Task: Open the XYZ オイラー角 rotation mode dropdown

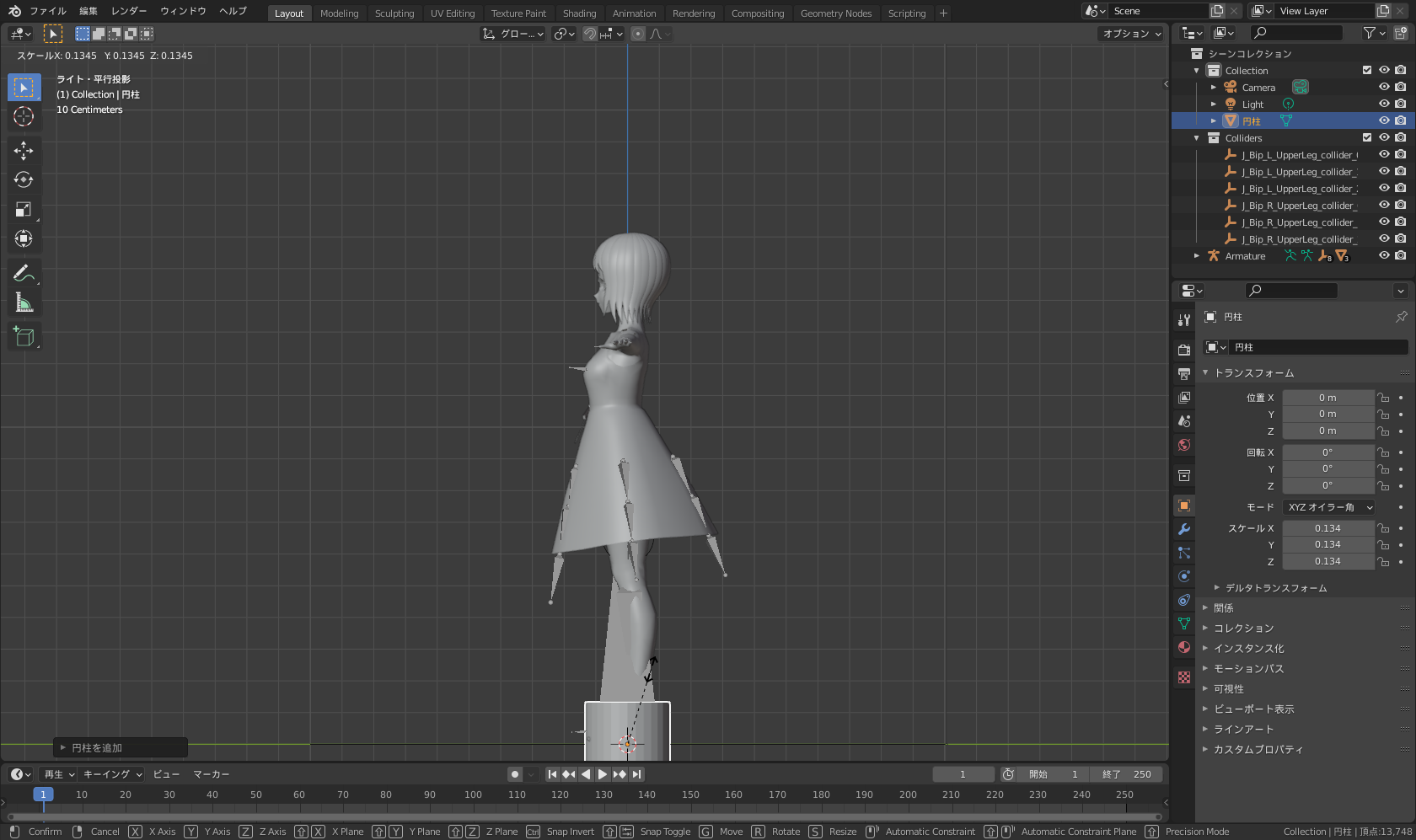Action: point(1329,507)
